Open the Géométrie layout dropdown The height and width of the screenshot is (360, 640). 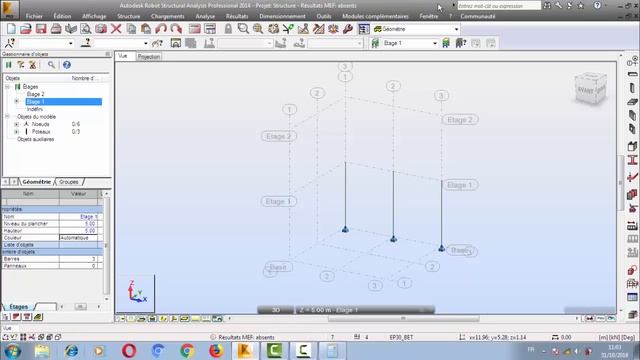(456, 29)
